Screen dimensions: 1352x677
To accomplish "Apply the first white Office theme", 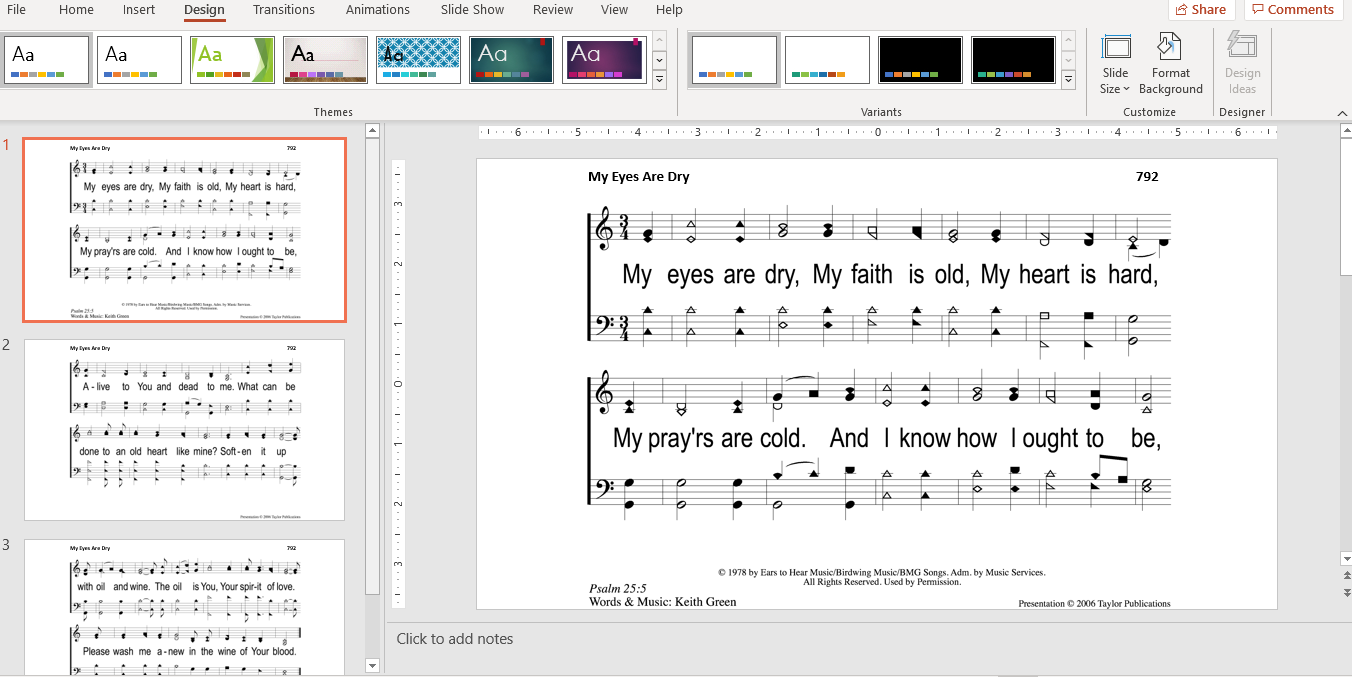I will pos(47,60).
